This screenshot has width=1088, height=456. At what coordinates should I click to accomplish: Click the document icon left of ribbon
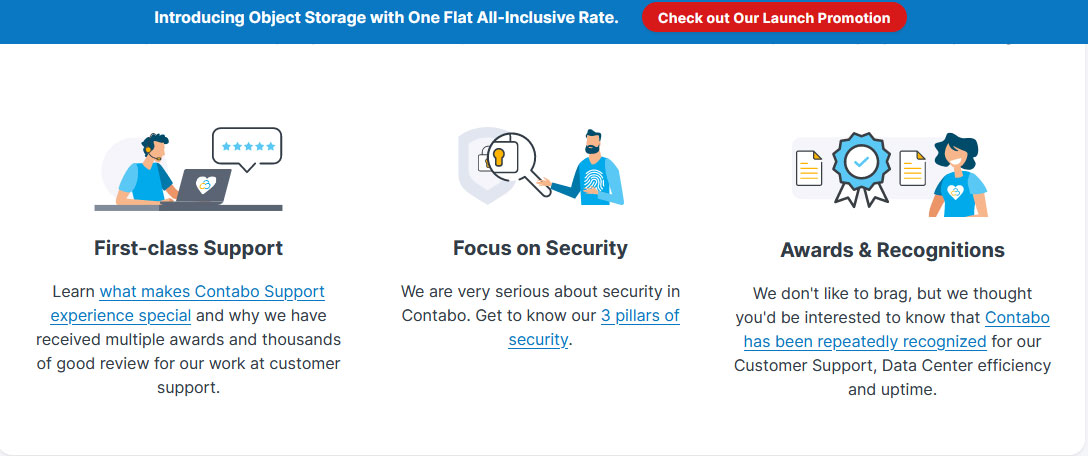[808, 168]
